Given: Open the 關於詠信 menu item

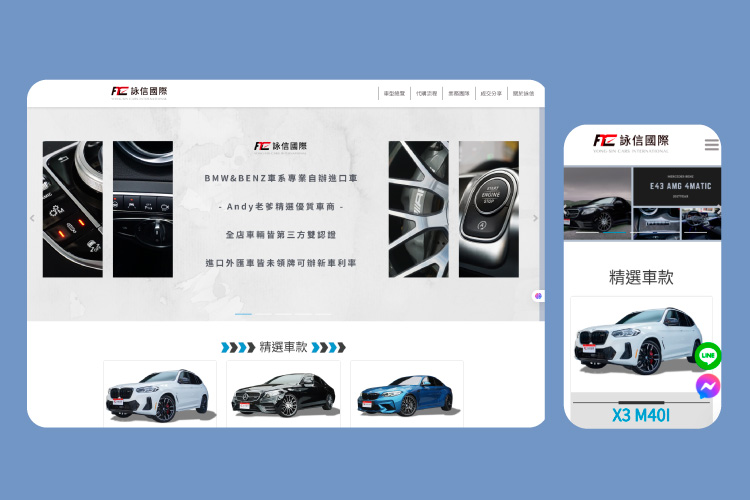Looking at the screenshot, I should (523, 93).
